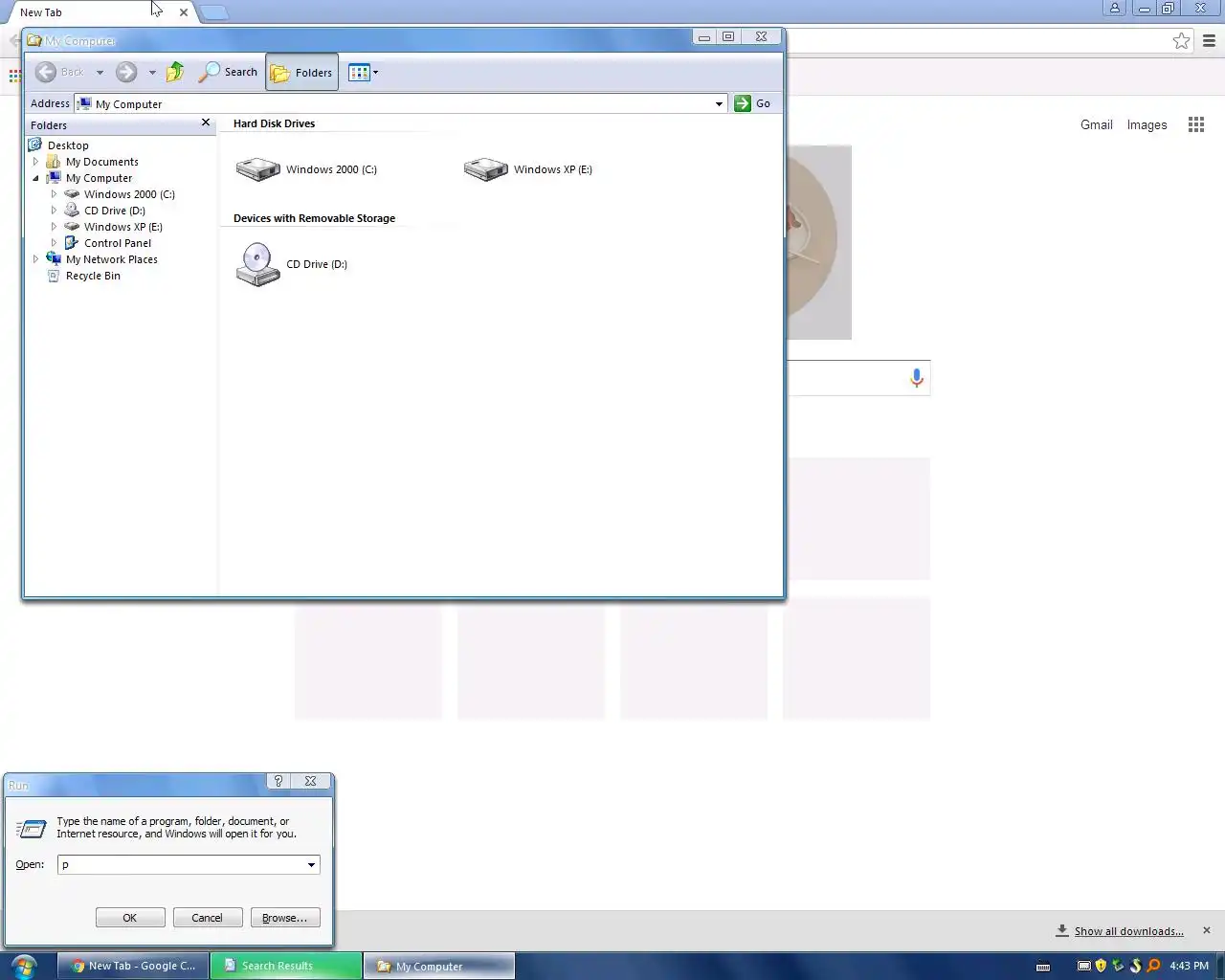Image resolution: width=1225 pixels, height=980 pixels.
Task: Open the Chrome user profile icon
Action: tap(1115, 8)
